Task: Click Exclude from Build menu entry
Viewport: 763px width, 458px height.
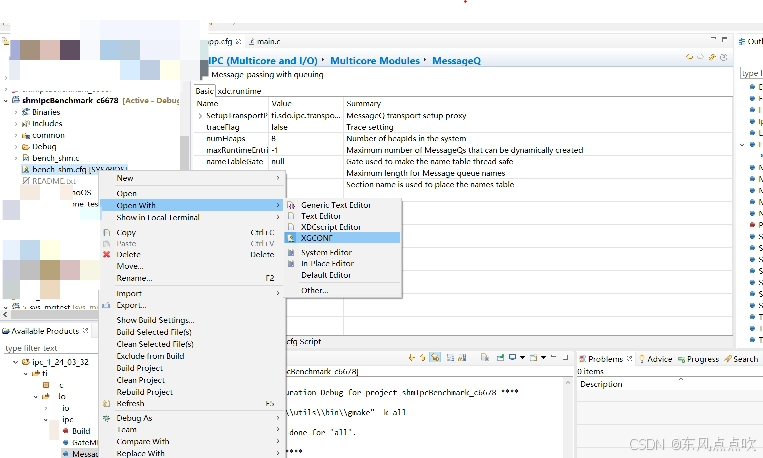Action: coord(150,356)
